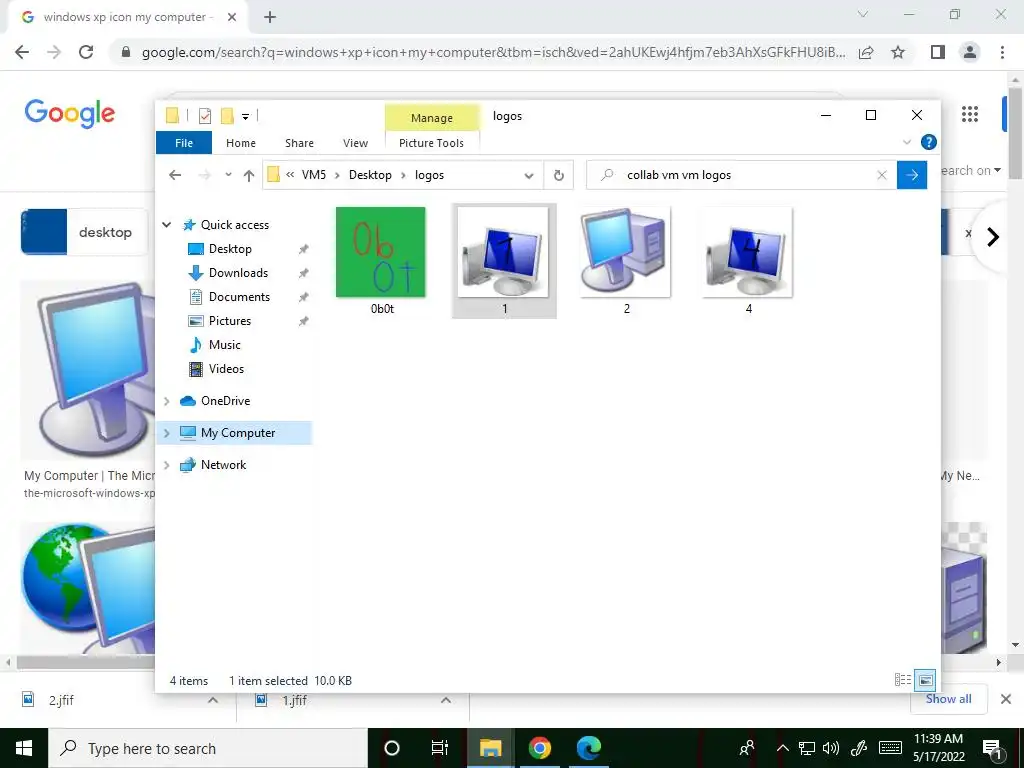This screenshot has height=768, width=1024.
Task: Open Chrome three-dot menu
Action: pyautogui.click(x=1002, y=52)
